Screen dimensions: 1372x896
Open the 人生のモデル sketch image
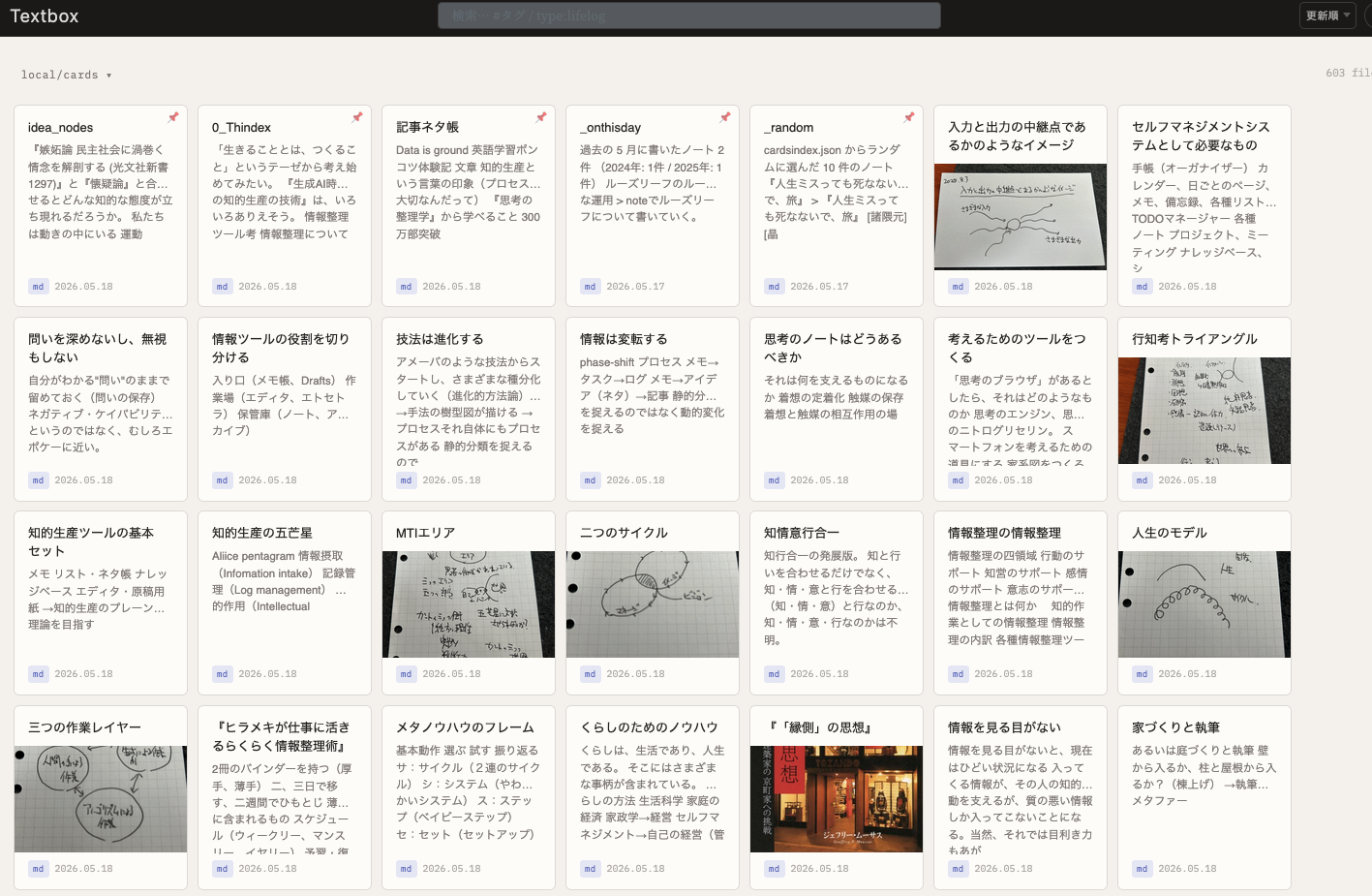(x=1204, y=604)
